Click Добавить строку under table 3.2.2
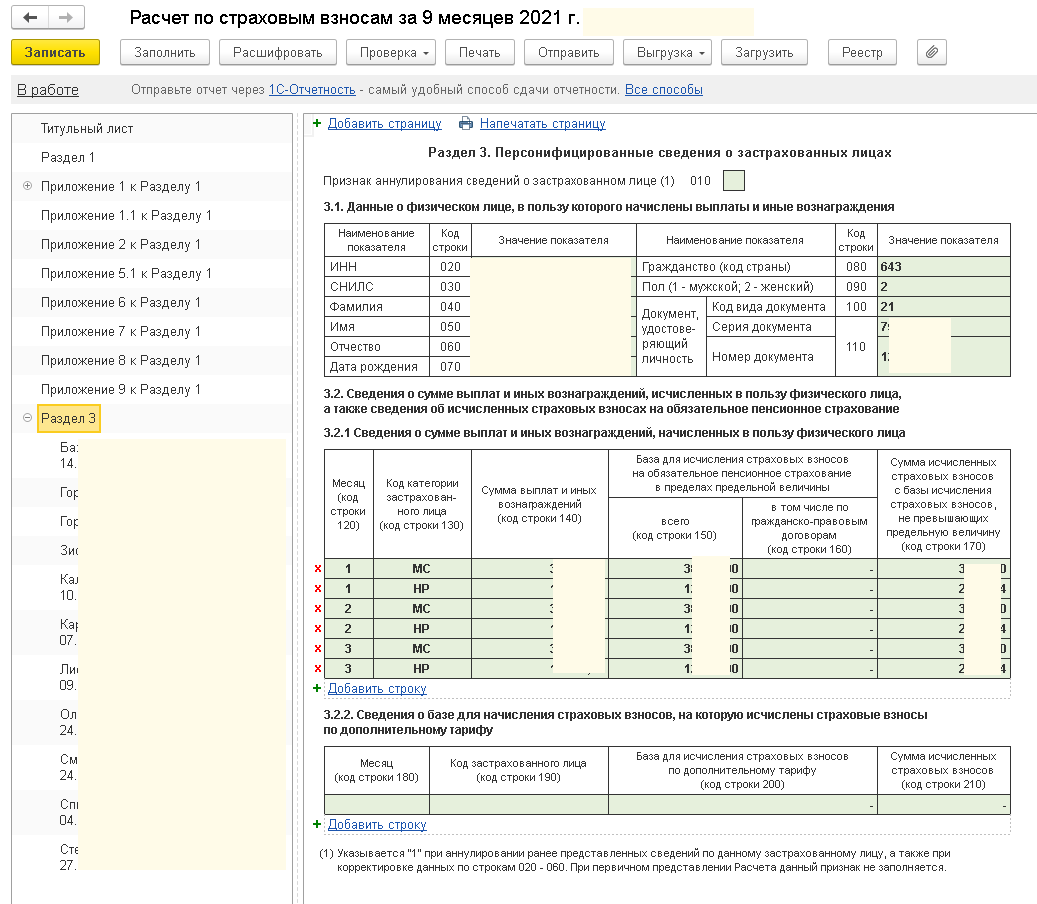This screenshot has height=904, width=1037. (x=377, y=825)
